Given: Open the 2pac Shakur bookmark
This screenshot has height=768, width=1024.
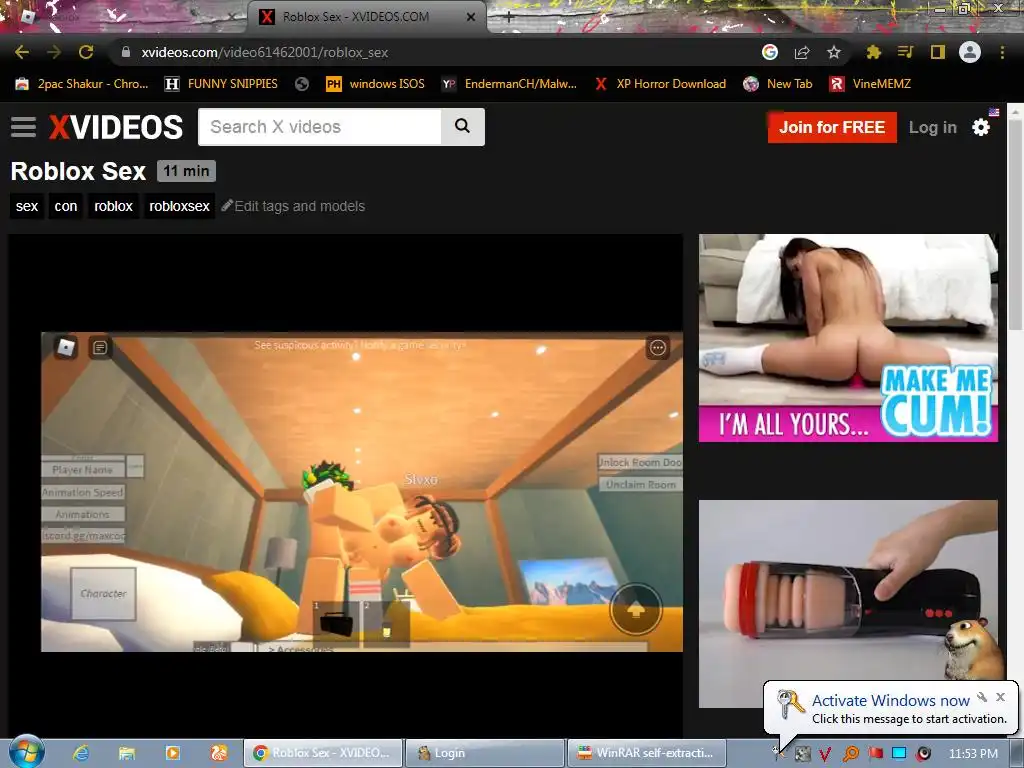Looking at the screenshot, I should point(82,84).
